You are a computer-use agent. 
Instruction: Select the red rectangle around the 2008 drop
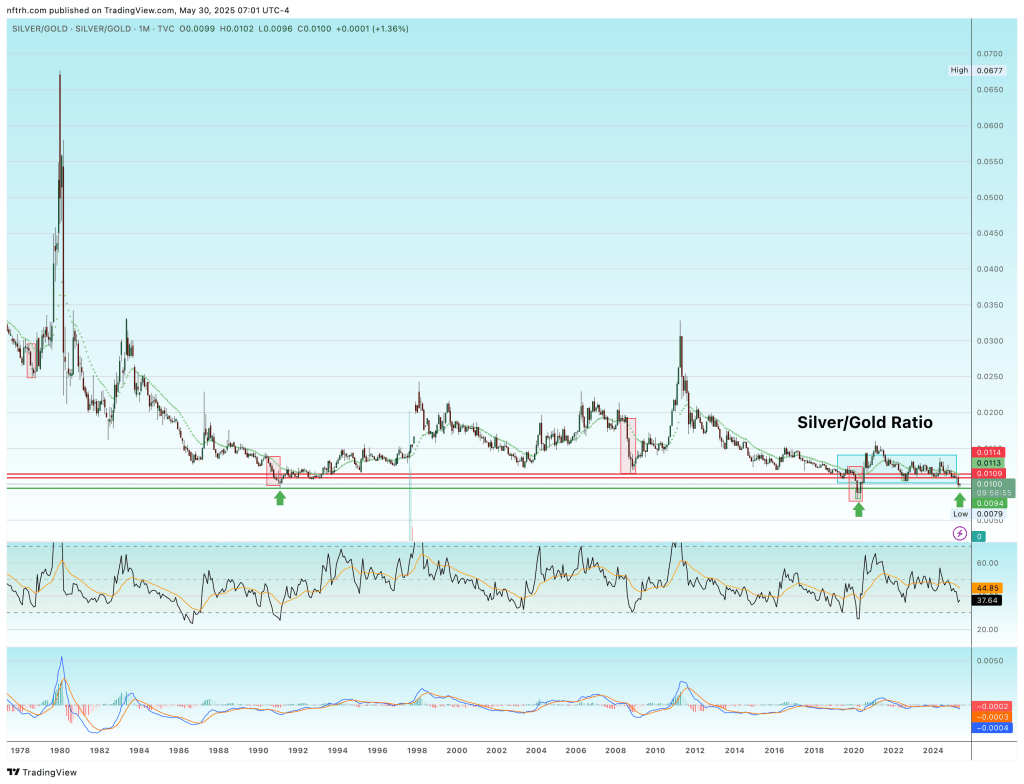pos(628,445)
